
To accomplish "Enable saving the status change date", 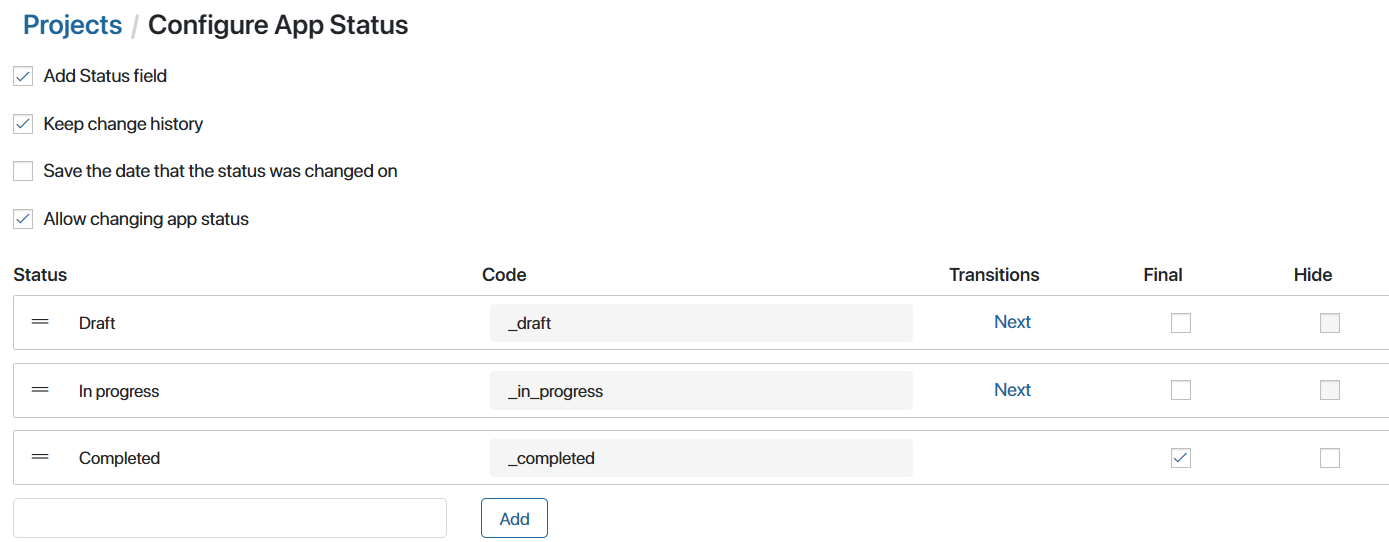I will [23, 171].
